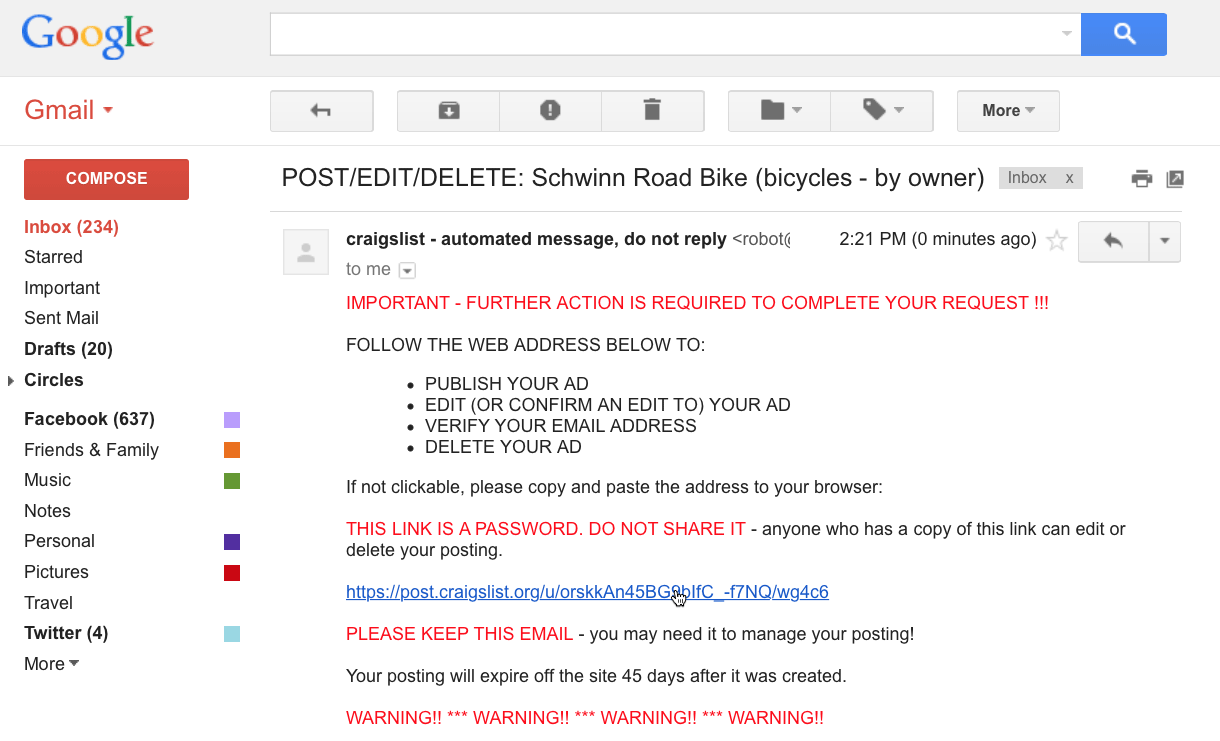1220x741 pixels.
Task: Show details of the sender
Action: tap(407, 270)
